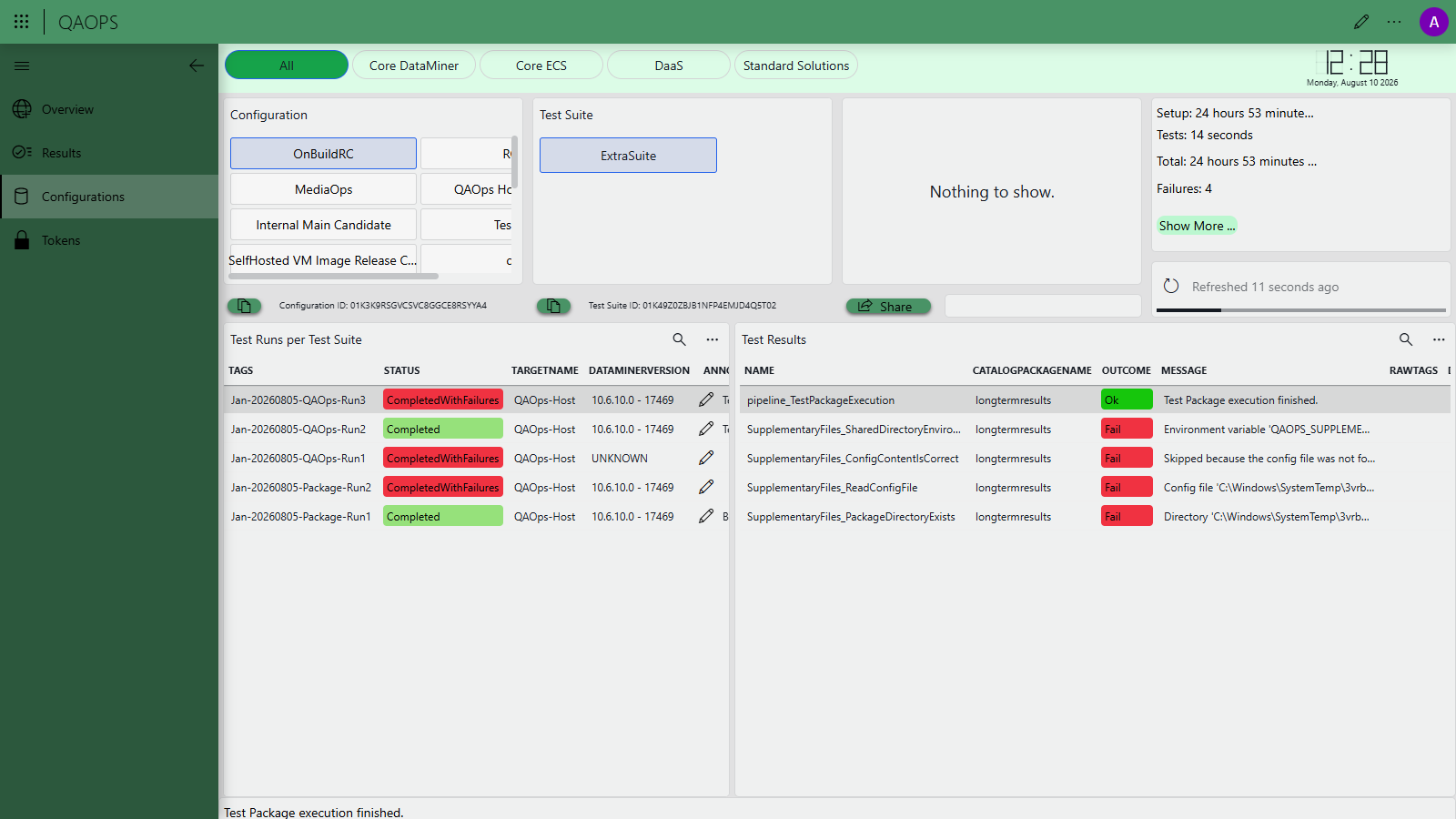Open Test Results panel more options
Image resolution: width=1456 pixels, height=819 pixels.
pyautogui.click(x=1439, y=339)
